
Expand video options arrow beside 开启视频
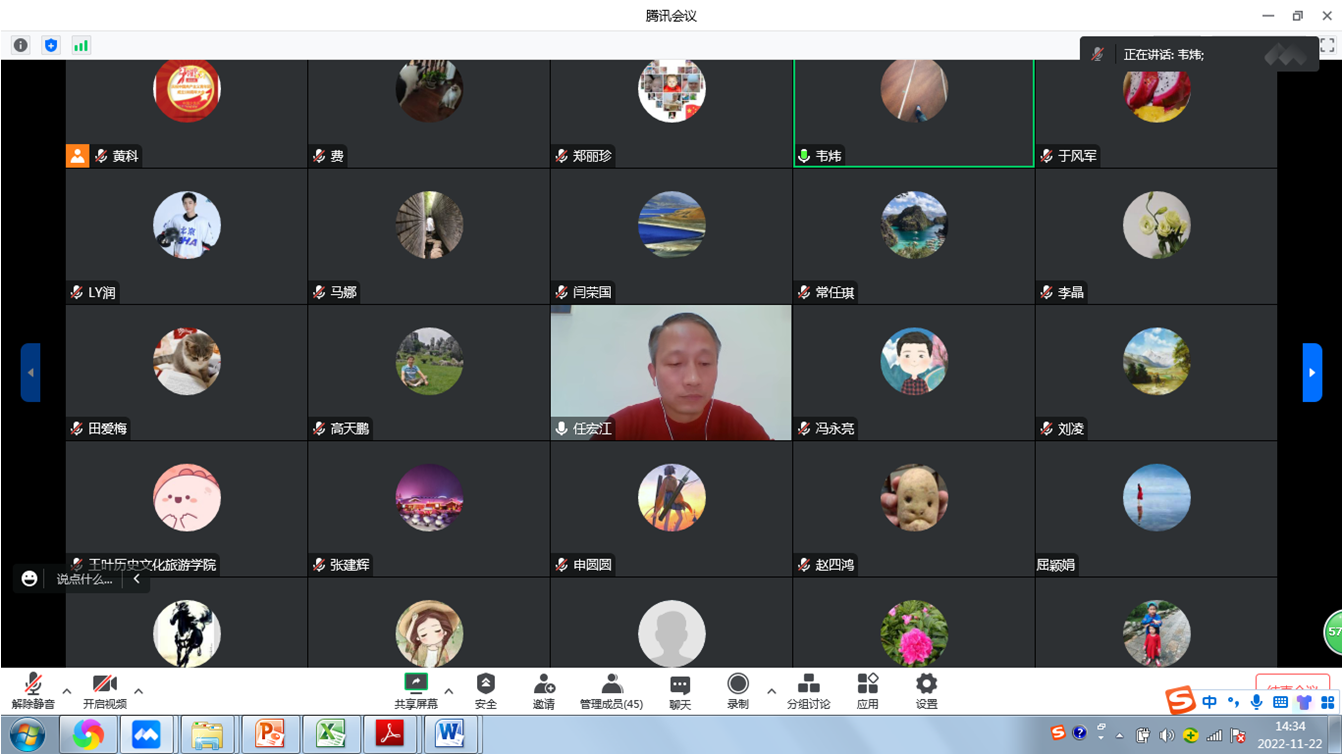coord(139,691)
